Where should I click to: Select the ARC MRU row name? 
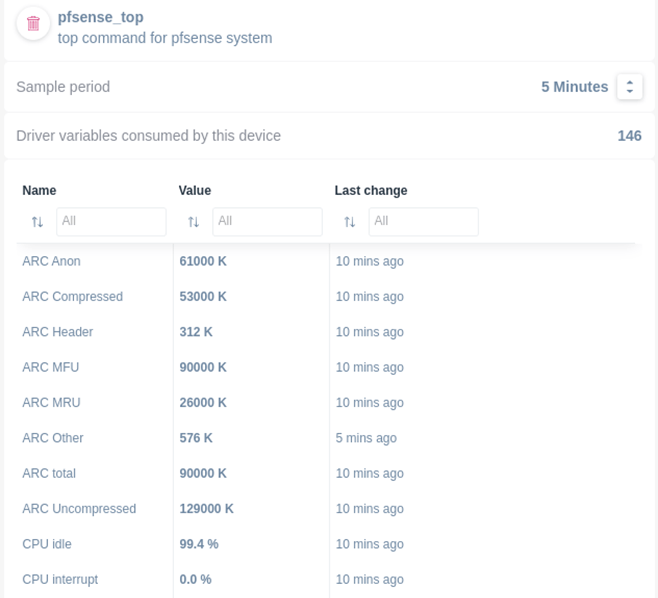pyautogui.click(x=51, y=402)
